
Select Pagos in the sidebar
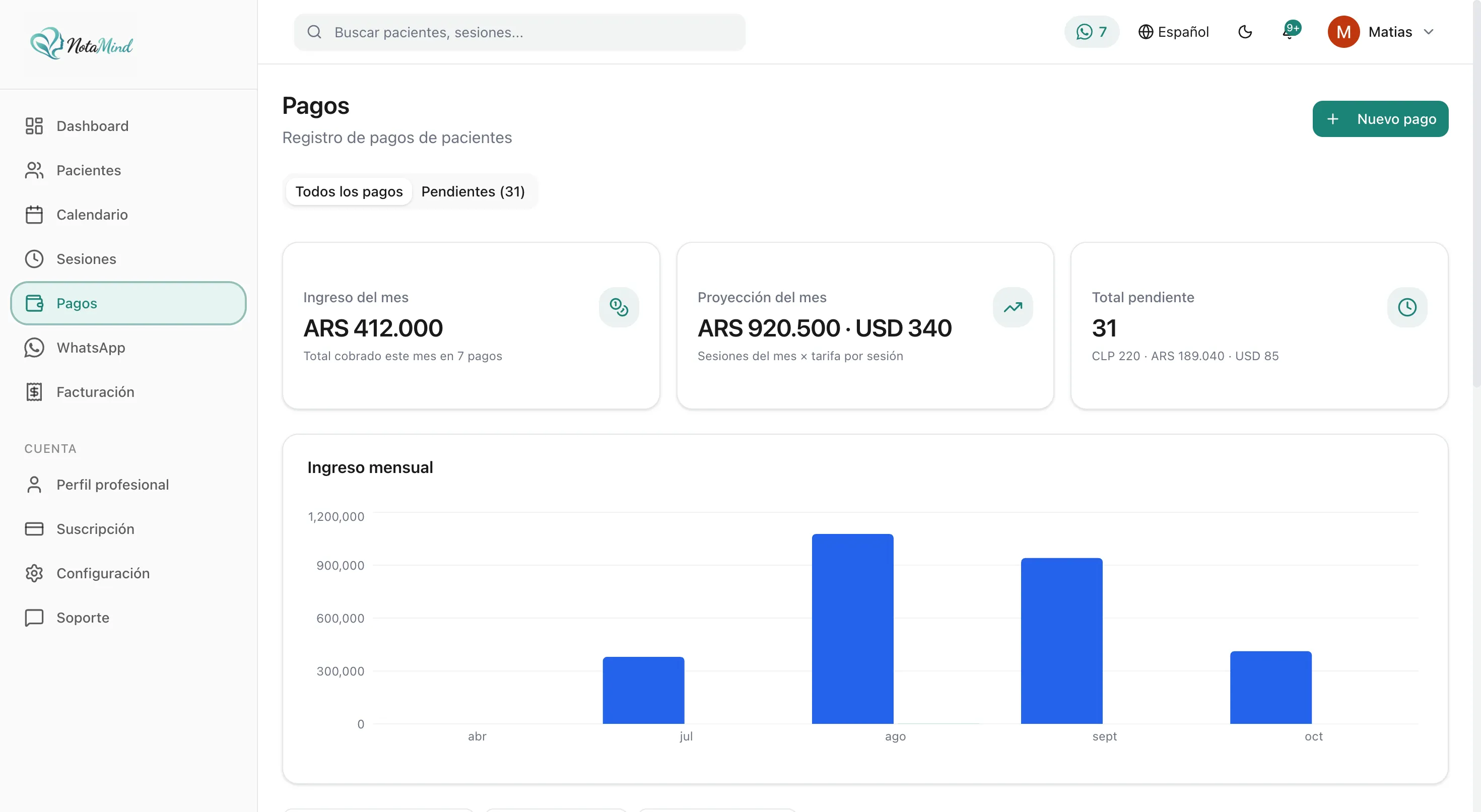point(128,303)
